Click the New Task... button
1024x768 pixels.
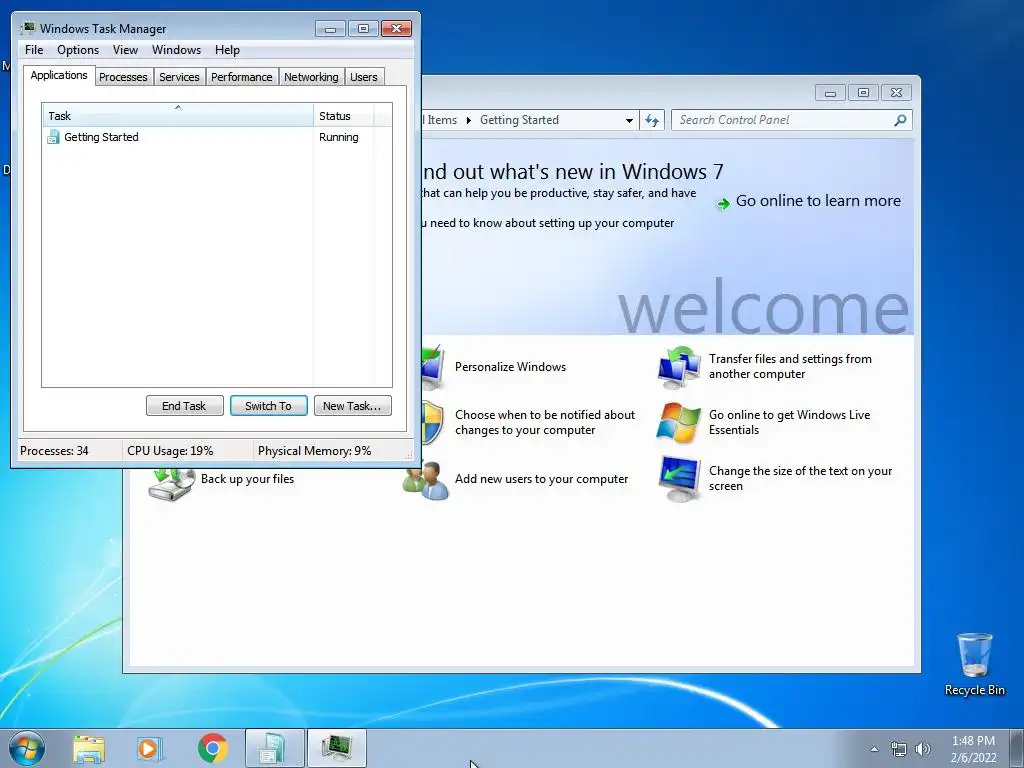tap(353, 406)
